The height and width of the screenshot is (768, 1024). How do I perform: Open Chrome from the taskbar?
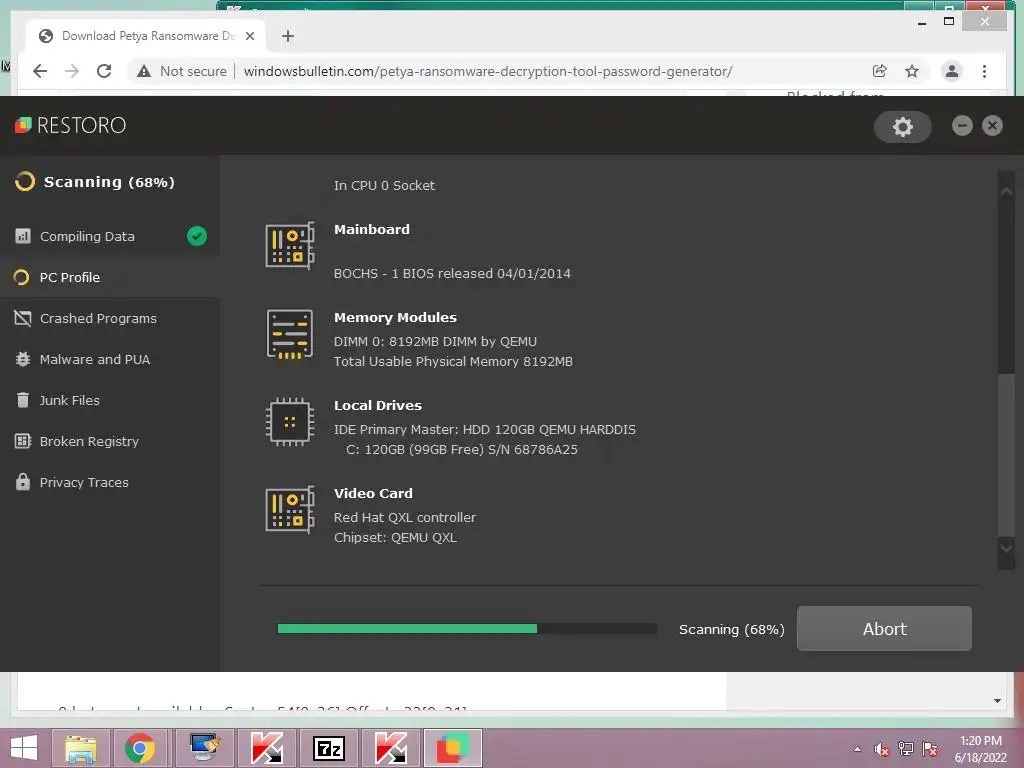pyautogui.click(x=140, y=748)
